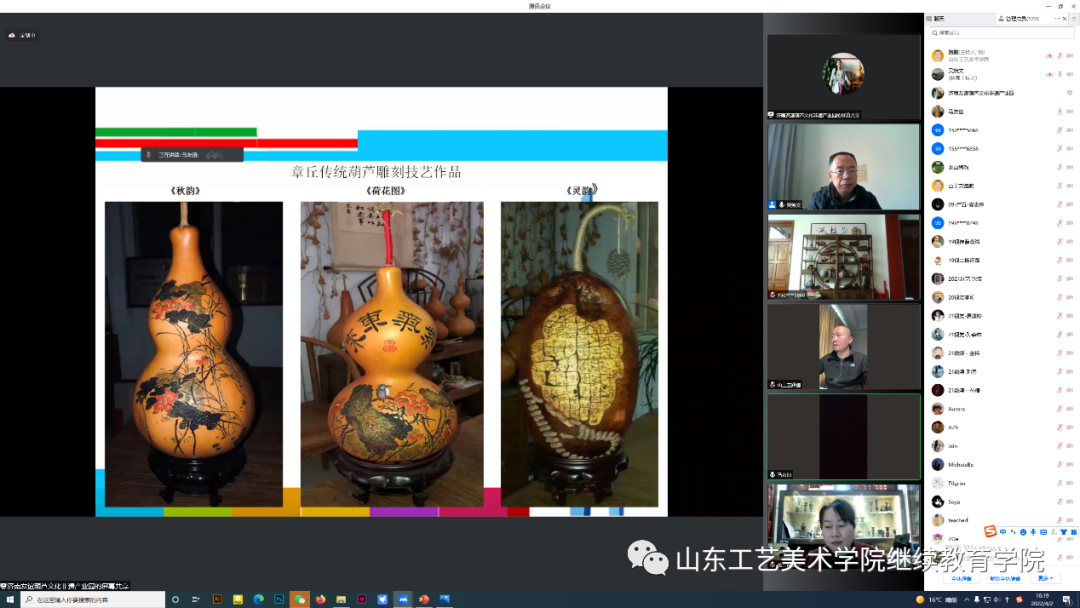Toggle microphone for participant Aurora

(x=1059, y=409)
